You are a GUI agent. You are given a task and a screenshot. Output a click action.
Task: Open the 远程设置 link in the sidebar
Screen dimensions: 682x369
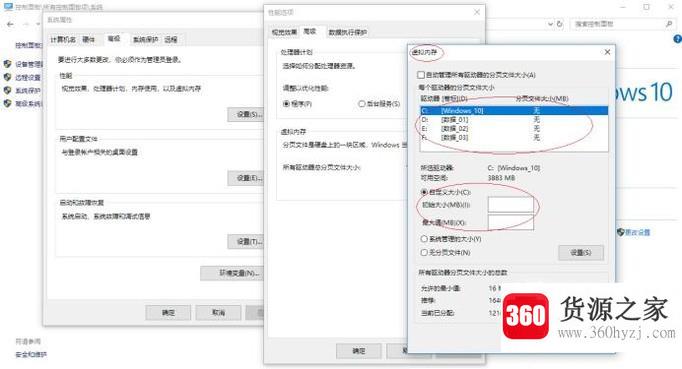tap(28, 77)
